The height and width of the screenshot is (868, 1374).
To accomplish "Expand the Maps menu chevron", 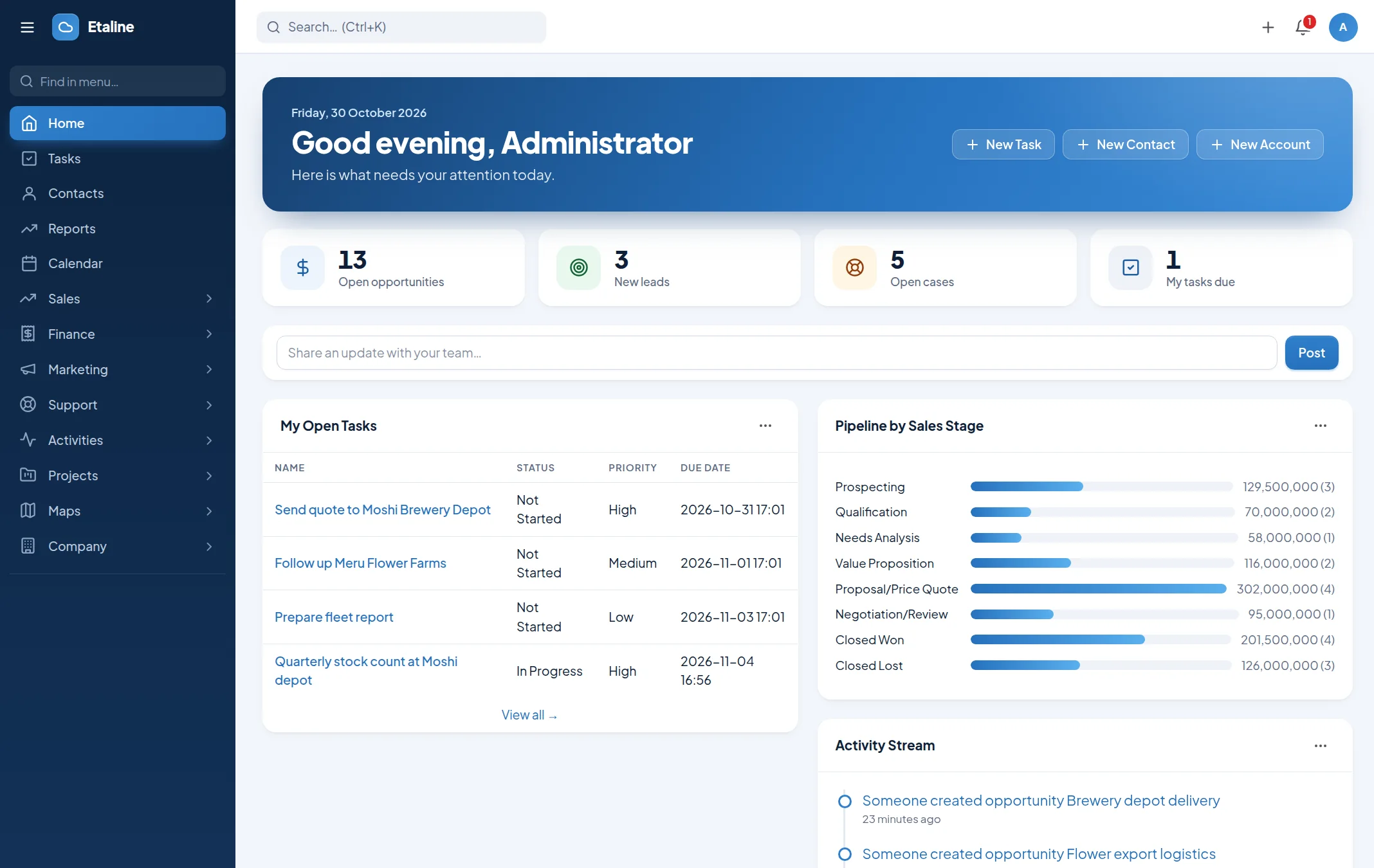I will (x=209, y=511).
